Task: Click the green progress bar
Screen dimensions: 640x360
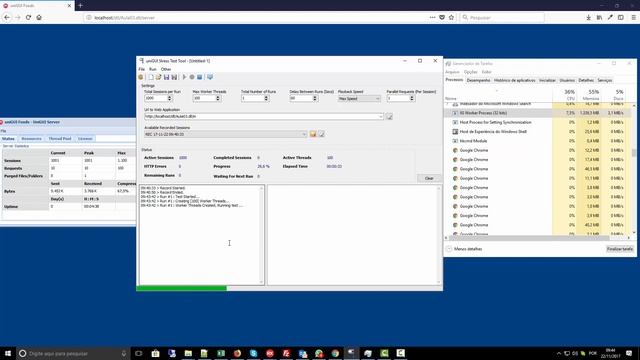Action: pyautogui.click(x=182, y=288)
